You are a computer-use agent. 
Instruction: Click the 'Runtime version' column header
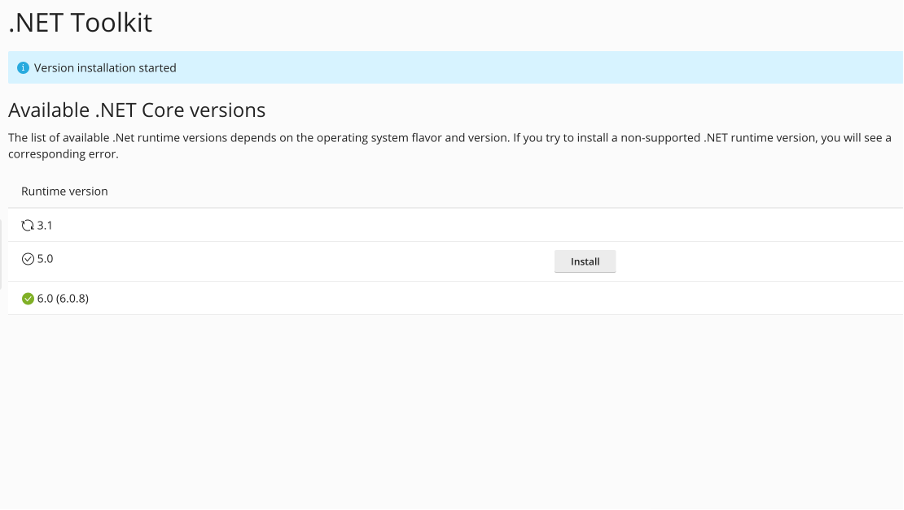click(x=64, y=191)
